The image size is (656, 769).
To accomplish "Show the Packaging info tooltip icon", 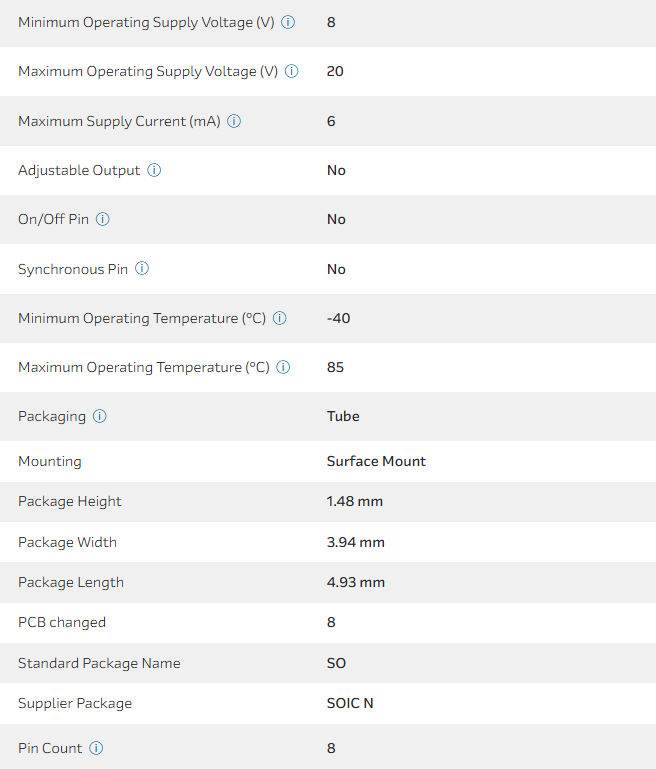I will (100, 416).
